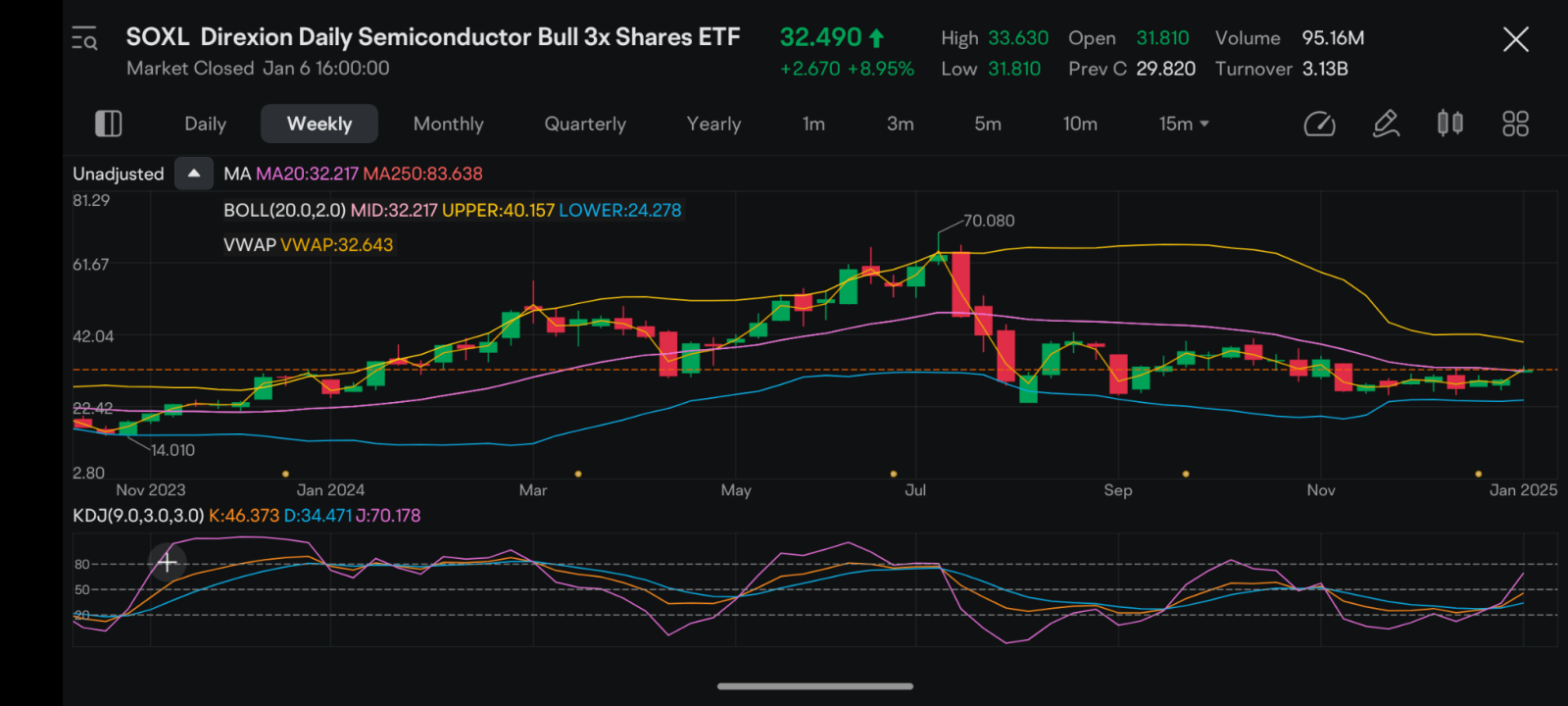Collapse indicators with the up-arrow button
The image size is (1568, 706).
pos(194,174)
